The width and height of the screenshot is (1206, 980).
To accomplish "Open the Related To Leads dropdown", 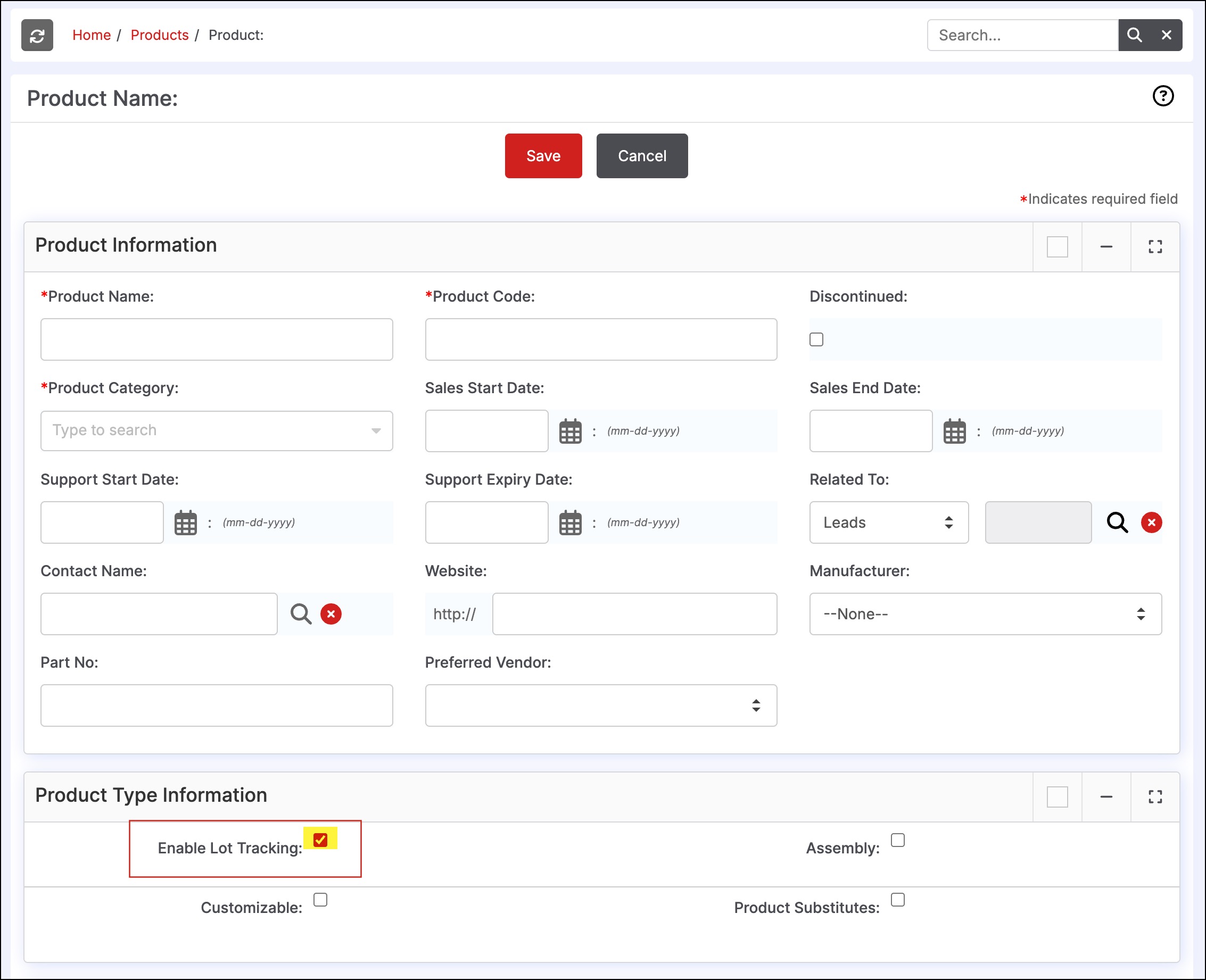I will point(889,523).
